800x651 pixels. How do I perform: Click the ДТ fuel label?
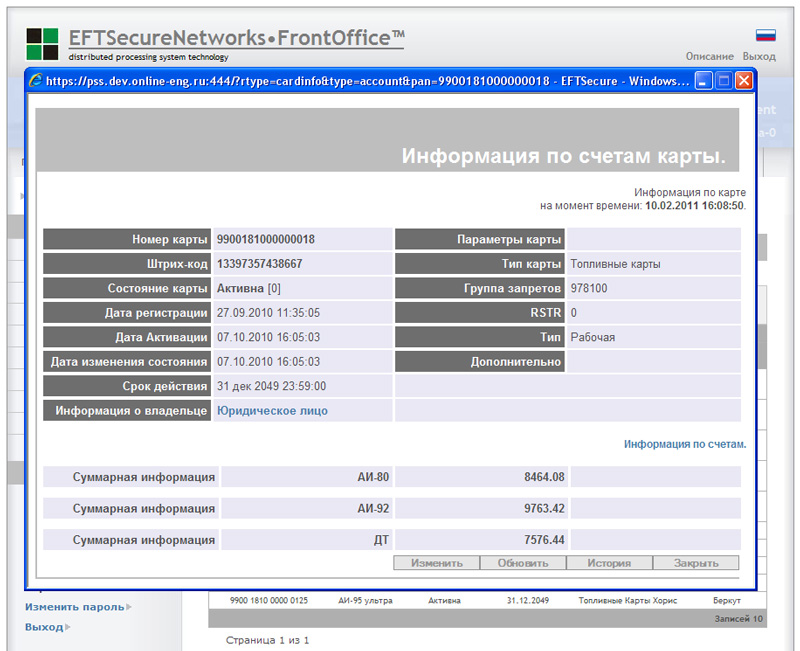381,540
